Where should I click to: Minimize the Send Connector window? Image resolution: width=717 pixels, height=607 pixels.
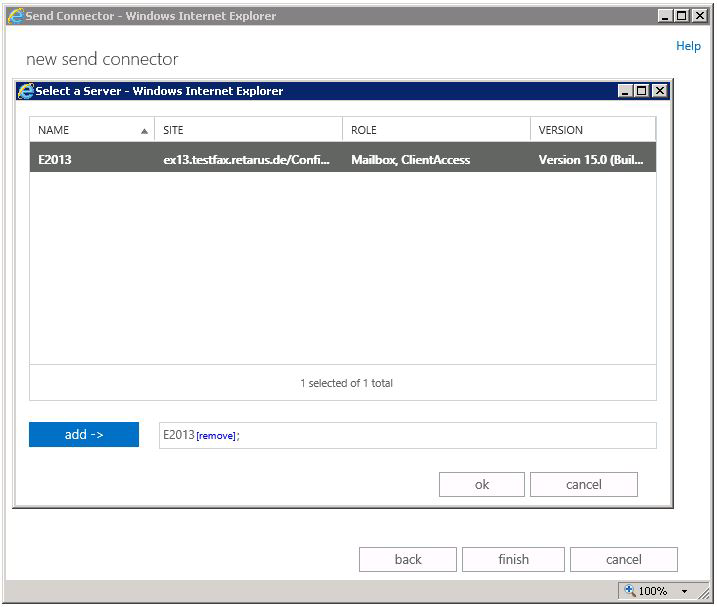(665, 16)
